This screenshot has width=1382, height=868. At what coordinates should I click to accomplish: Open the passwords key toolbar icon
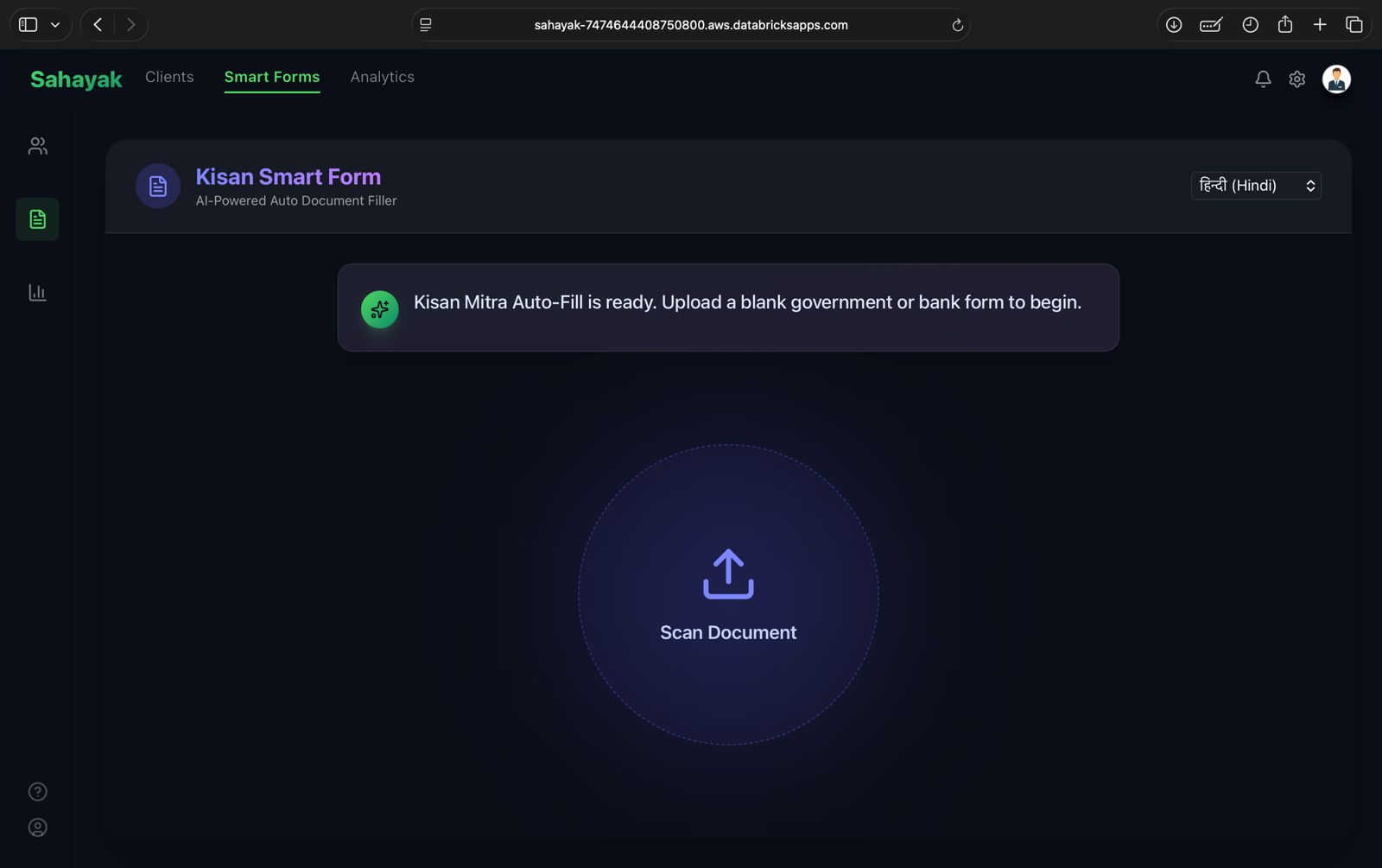pyautogui.click(x=1211, y=25)
